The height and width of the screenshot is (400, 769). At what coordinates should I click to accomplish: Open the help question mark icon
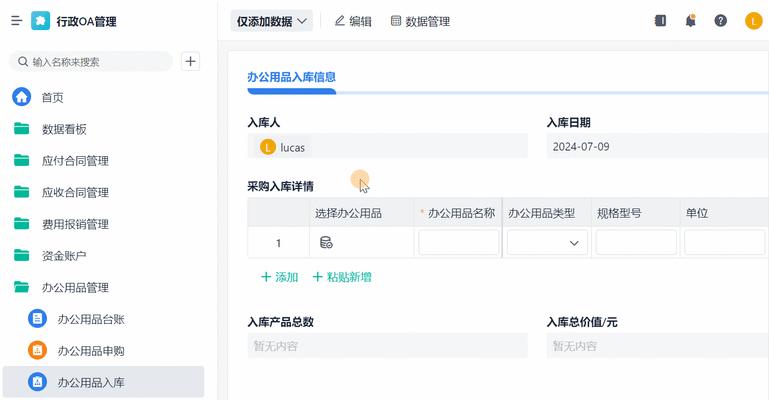[720, 21]
